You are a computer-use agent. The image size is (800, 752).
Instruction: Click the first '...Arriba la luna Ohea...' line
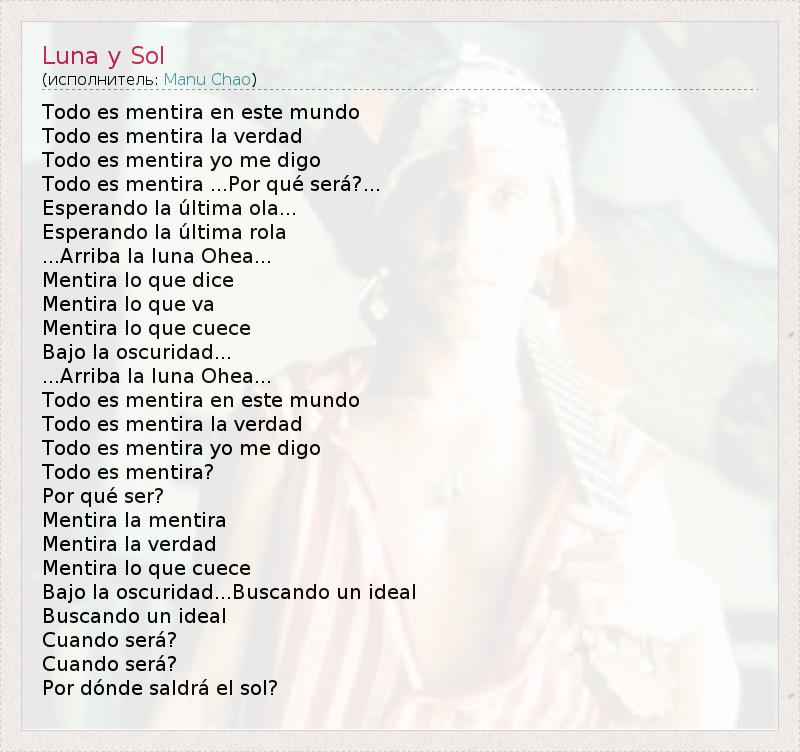157,256
